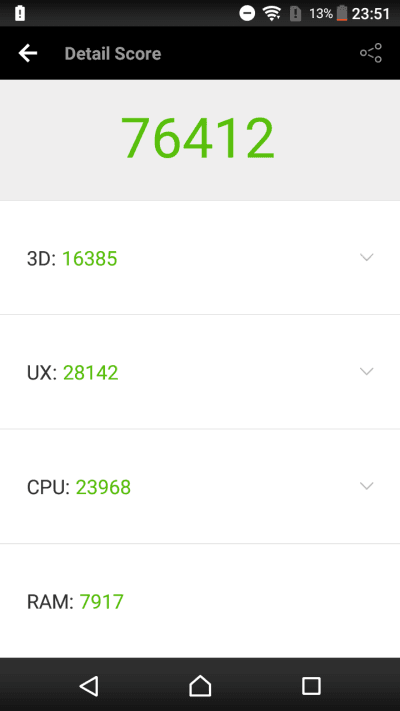Select the UX: 28142 row
The width and height of the screenshot is (400, 711).
tap(200, 372)
